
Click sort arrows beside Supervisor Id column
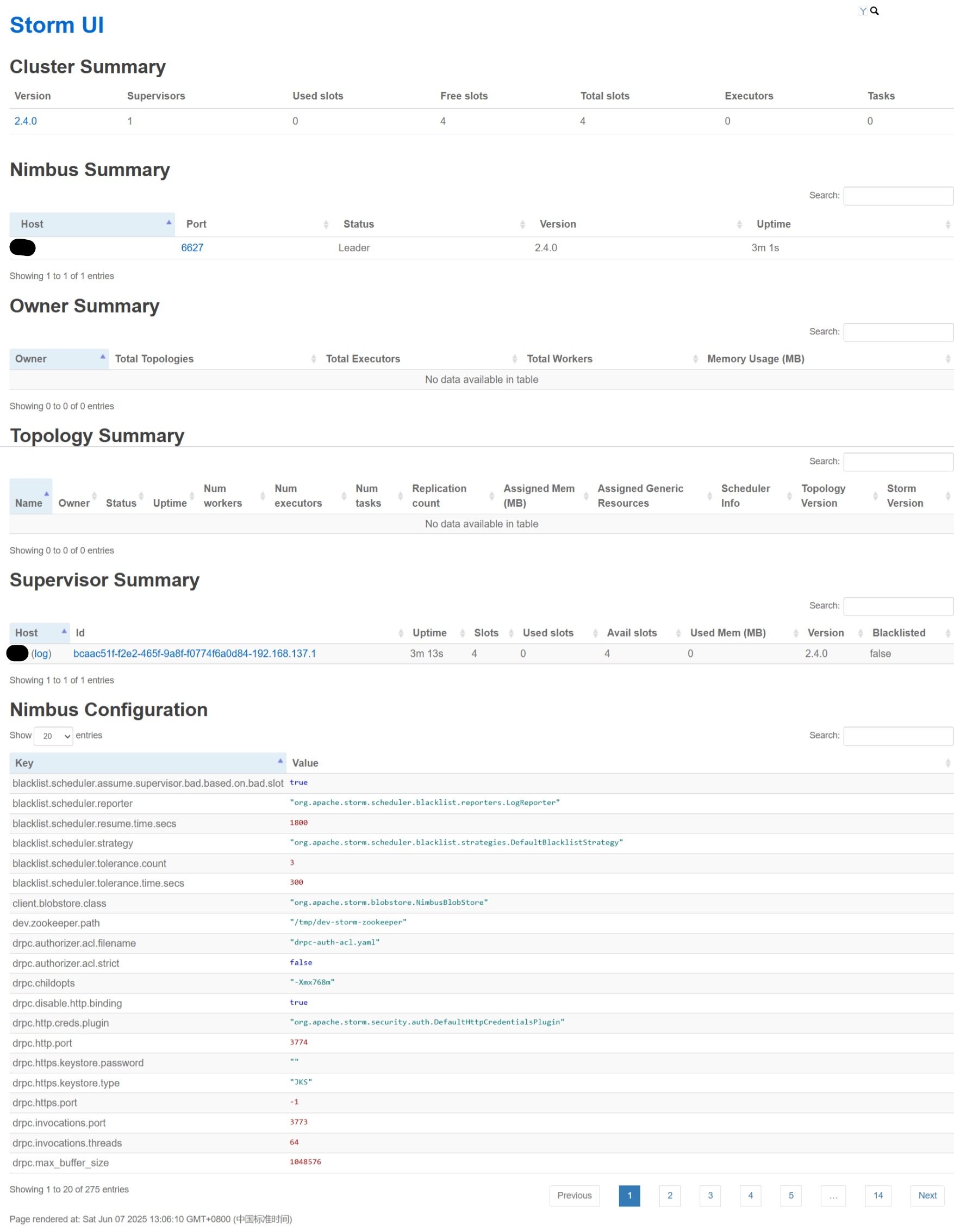401,633
